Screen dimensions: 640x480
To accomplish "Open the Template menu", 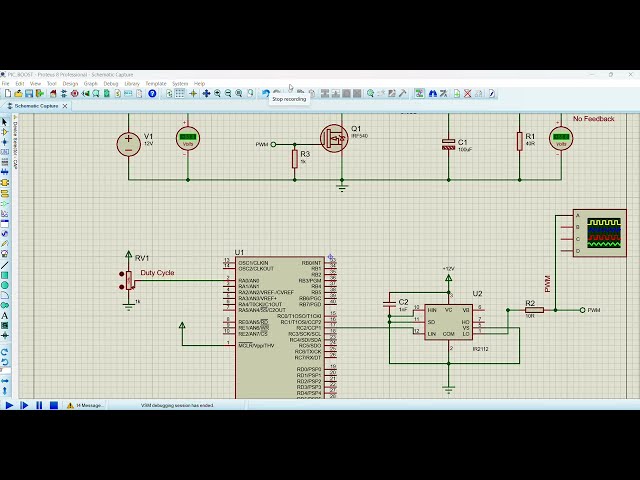I will click(156, 84).
